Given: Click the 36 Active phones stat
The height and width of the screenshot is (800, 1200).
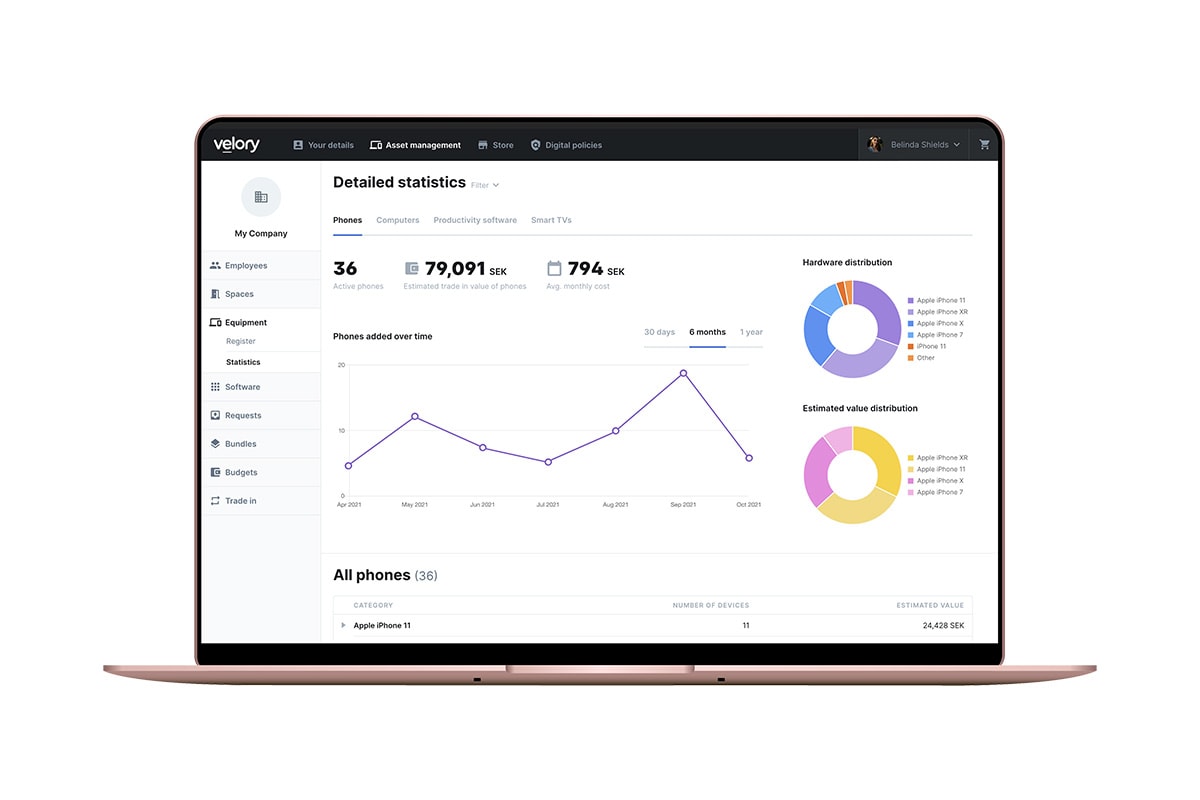Looking at the screenshot, I should 358,274.
